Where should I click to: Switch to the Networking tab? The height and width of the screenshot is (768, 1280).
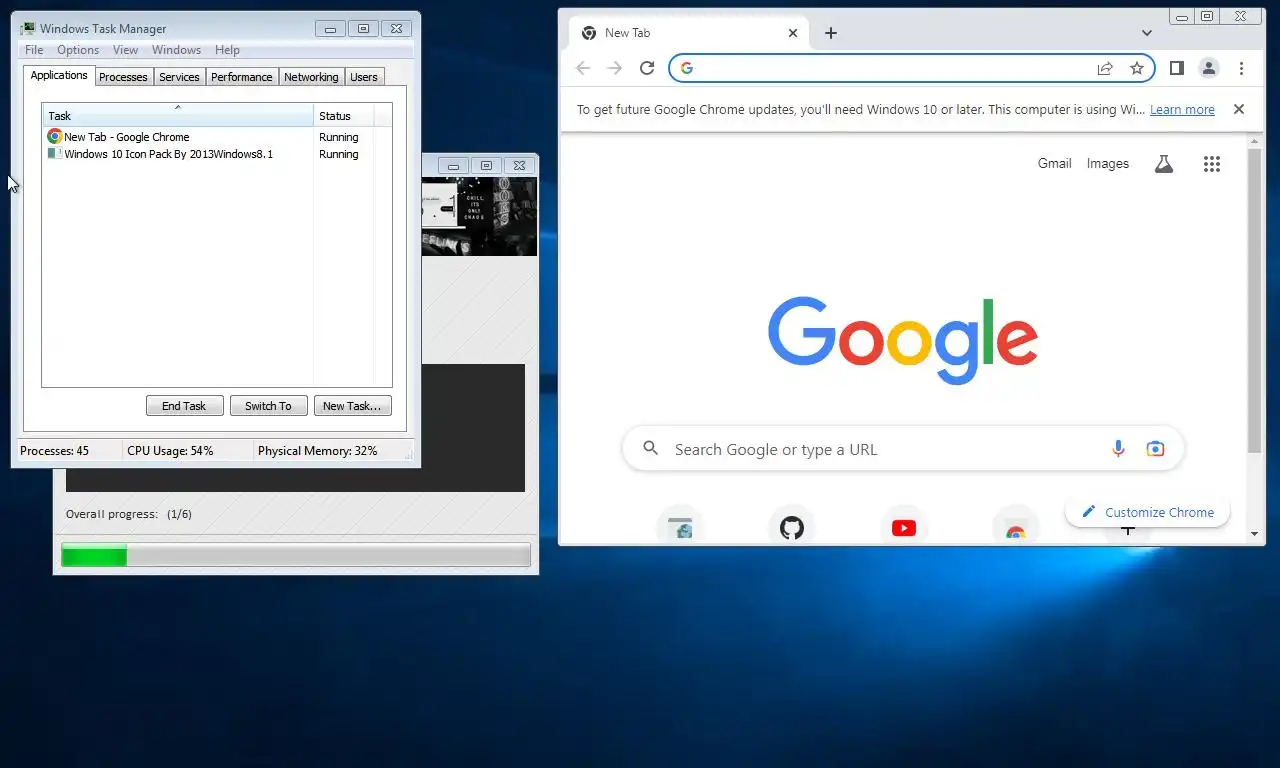[x=311, y=77]
